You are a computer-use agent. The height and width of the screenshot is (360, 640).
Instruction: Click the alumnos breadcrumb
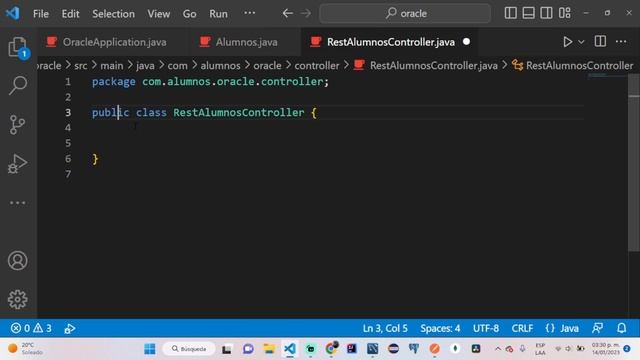pos(220,66)
